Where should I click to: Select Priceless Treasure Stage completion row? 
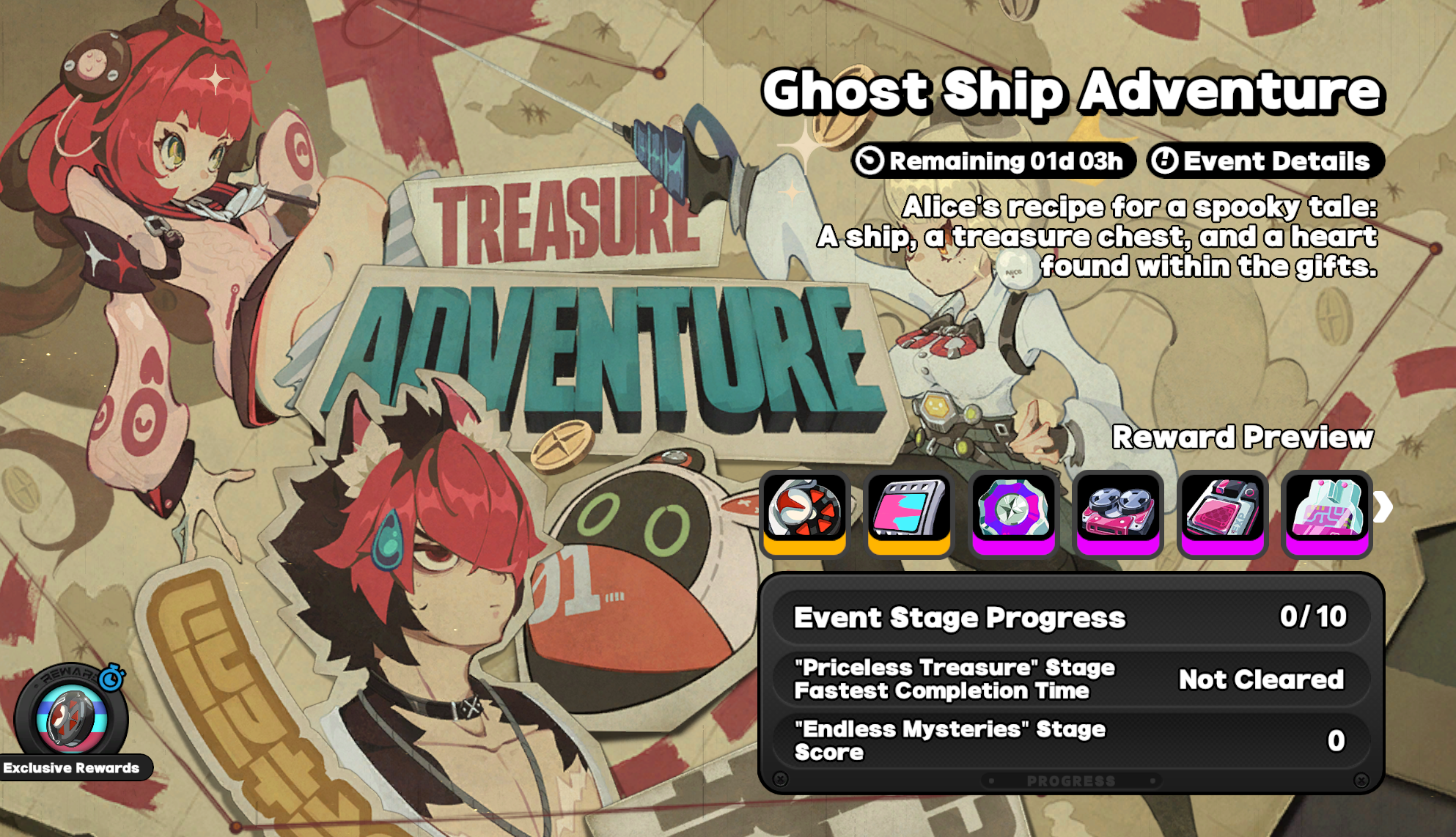tap(1070, 679)
